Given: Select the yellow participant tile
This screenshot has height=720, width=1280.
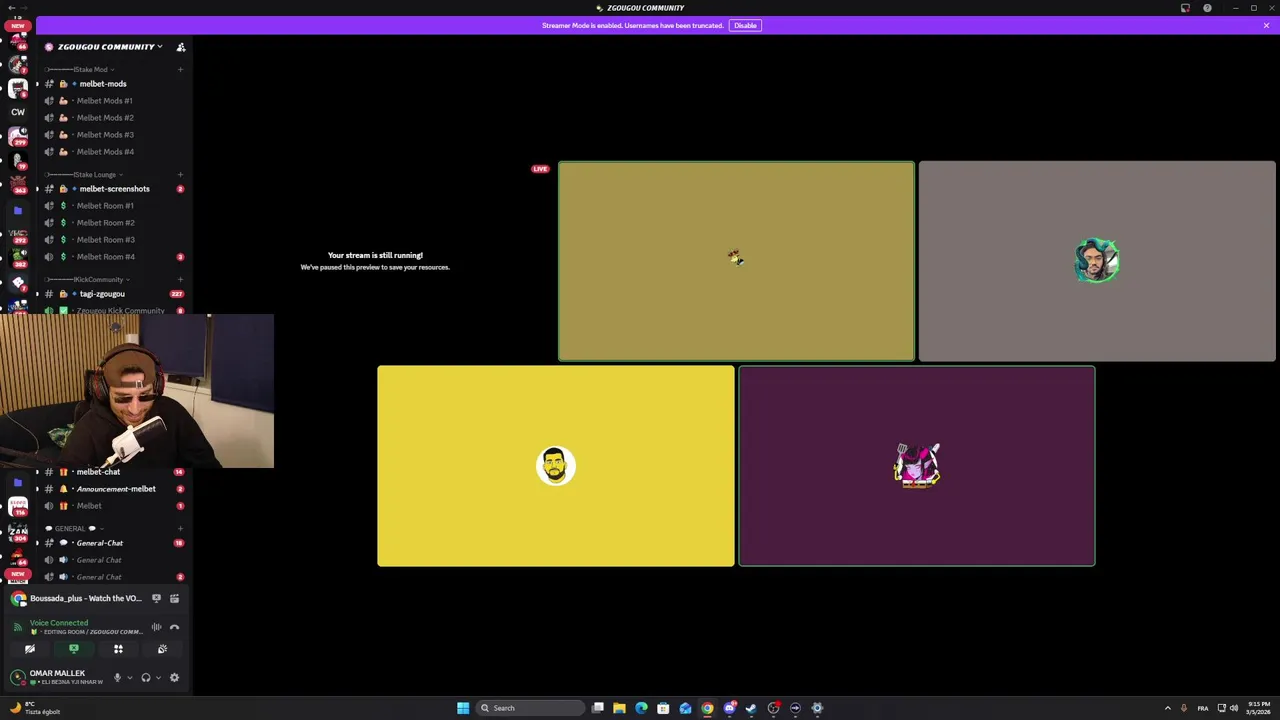Looking at the screenshot, I should pos(556,466).
